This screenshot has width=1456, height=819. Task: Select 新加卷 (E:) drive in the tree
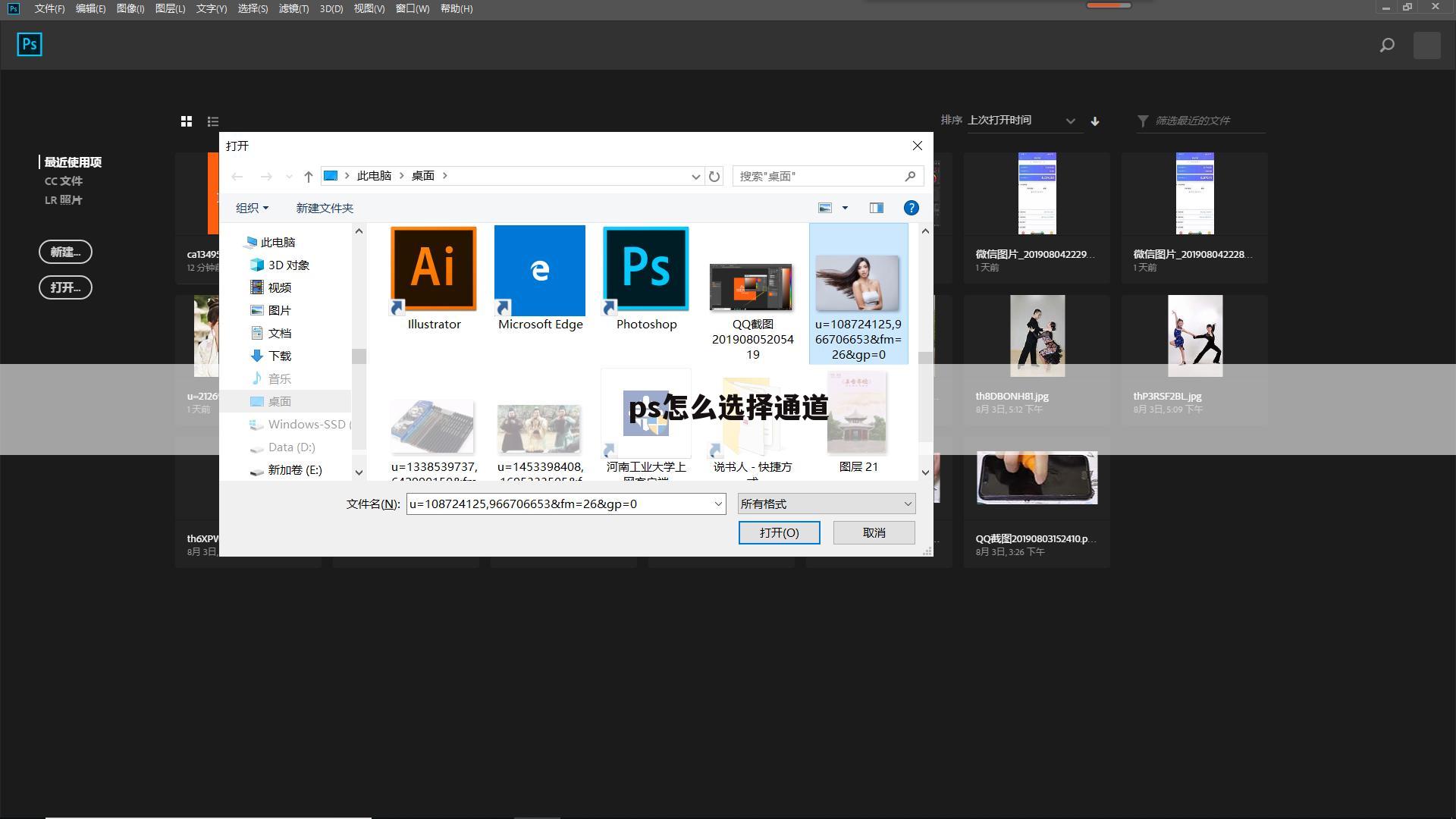(x=294, y=470)
